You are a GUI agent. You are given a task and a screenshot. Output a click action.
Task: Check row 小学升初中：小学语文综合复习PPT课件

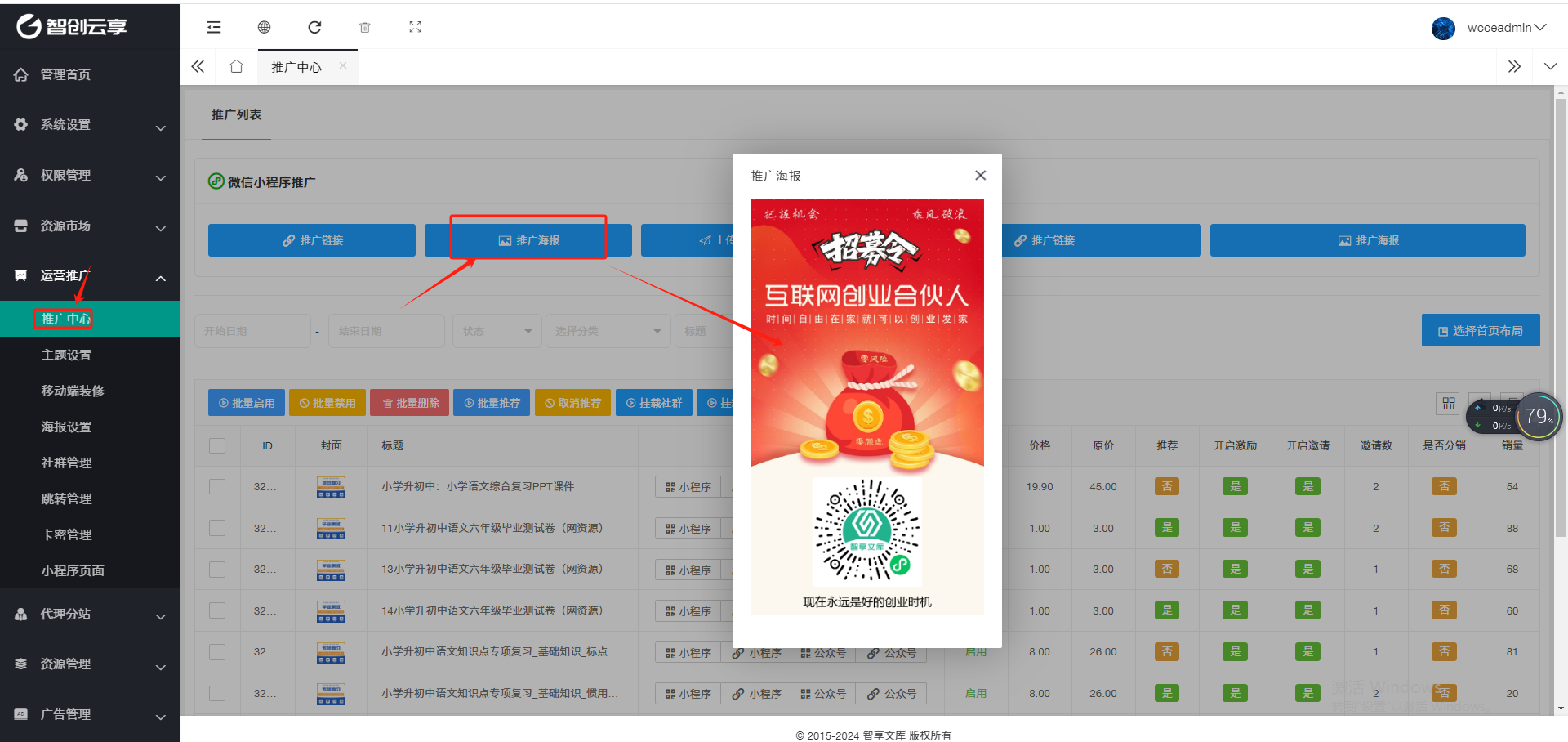tap(217, 486)
